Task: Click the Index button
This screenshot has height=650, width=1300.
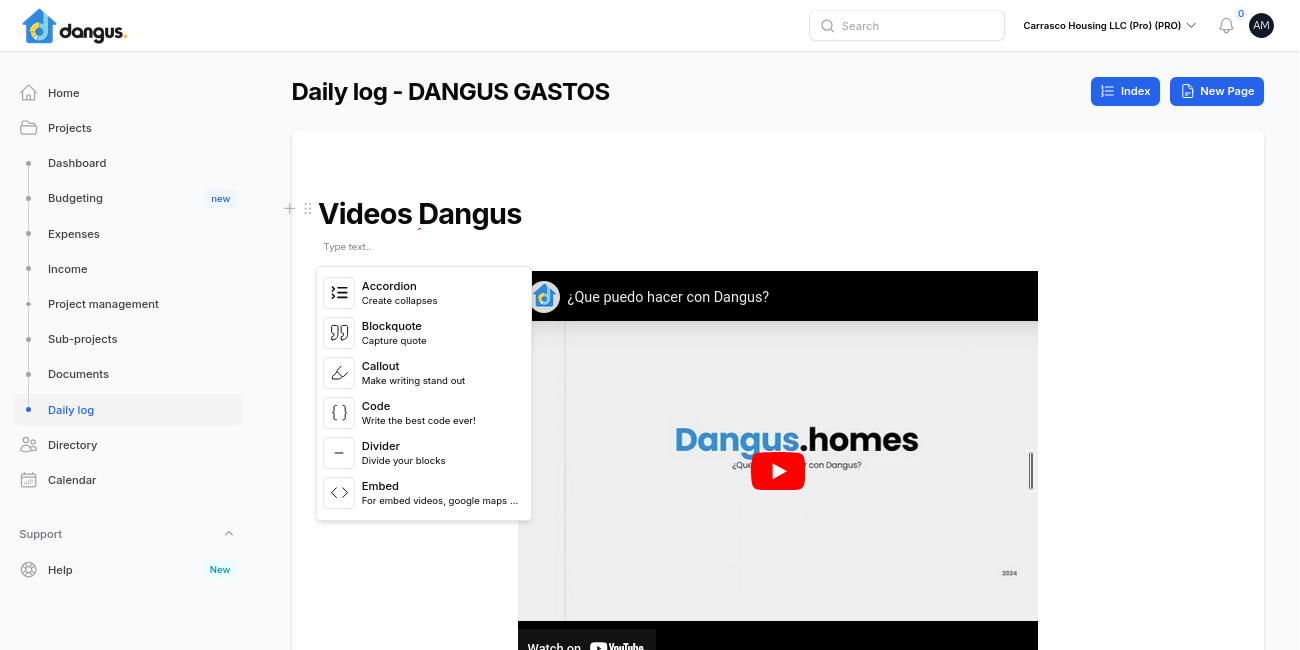Action: [x=1125, y=91]
